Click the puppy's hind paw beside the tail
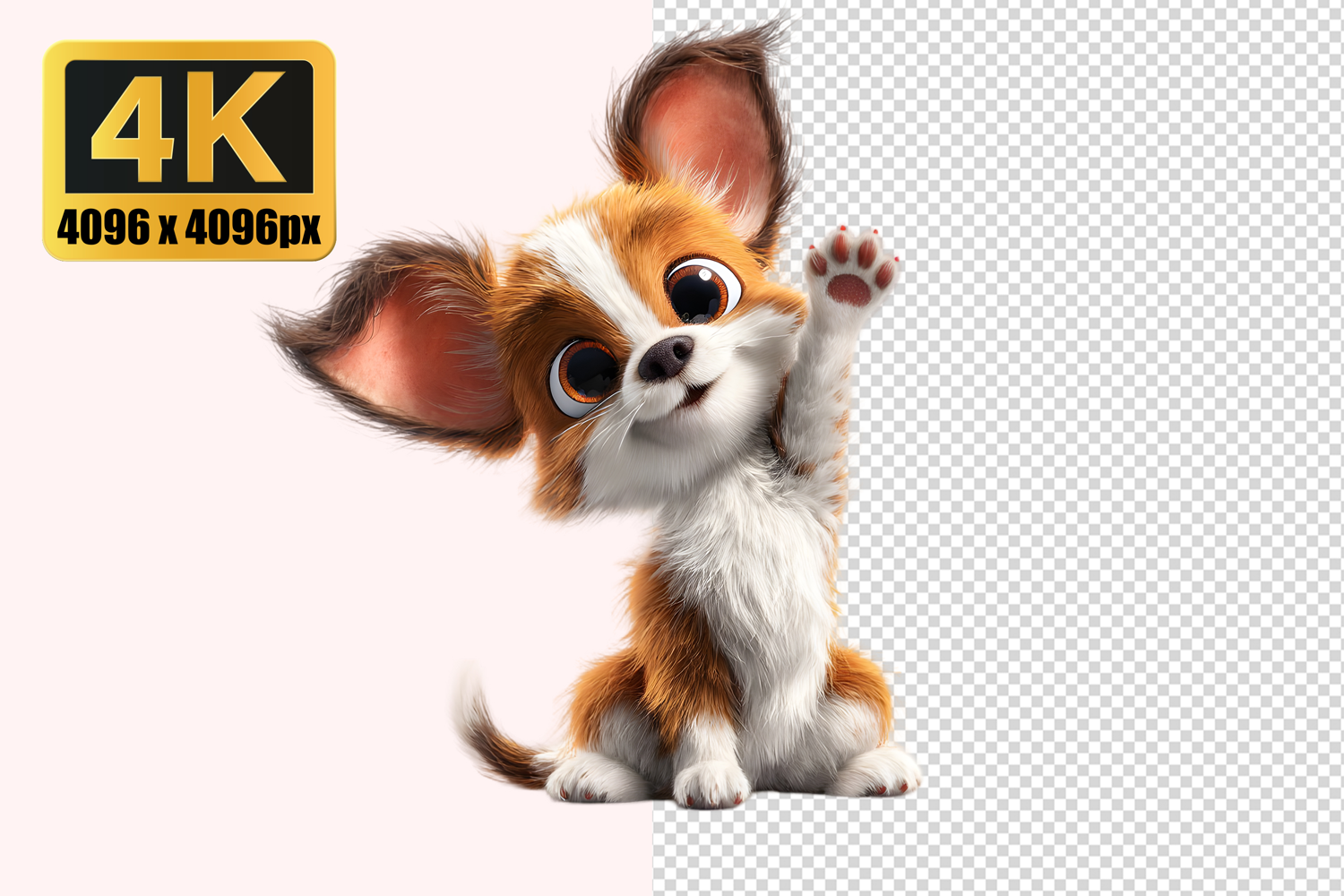Viewport: 1344px width, 896px height. click(x=587, y=778)
